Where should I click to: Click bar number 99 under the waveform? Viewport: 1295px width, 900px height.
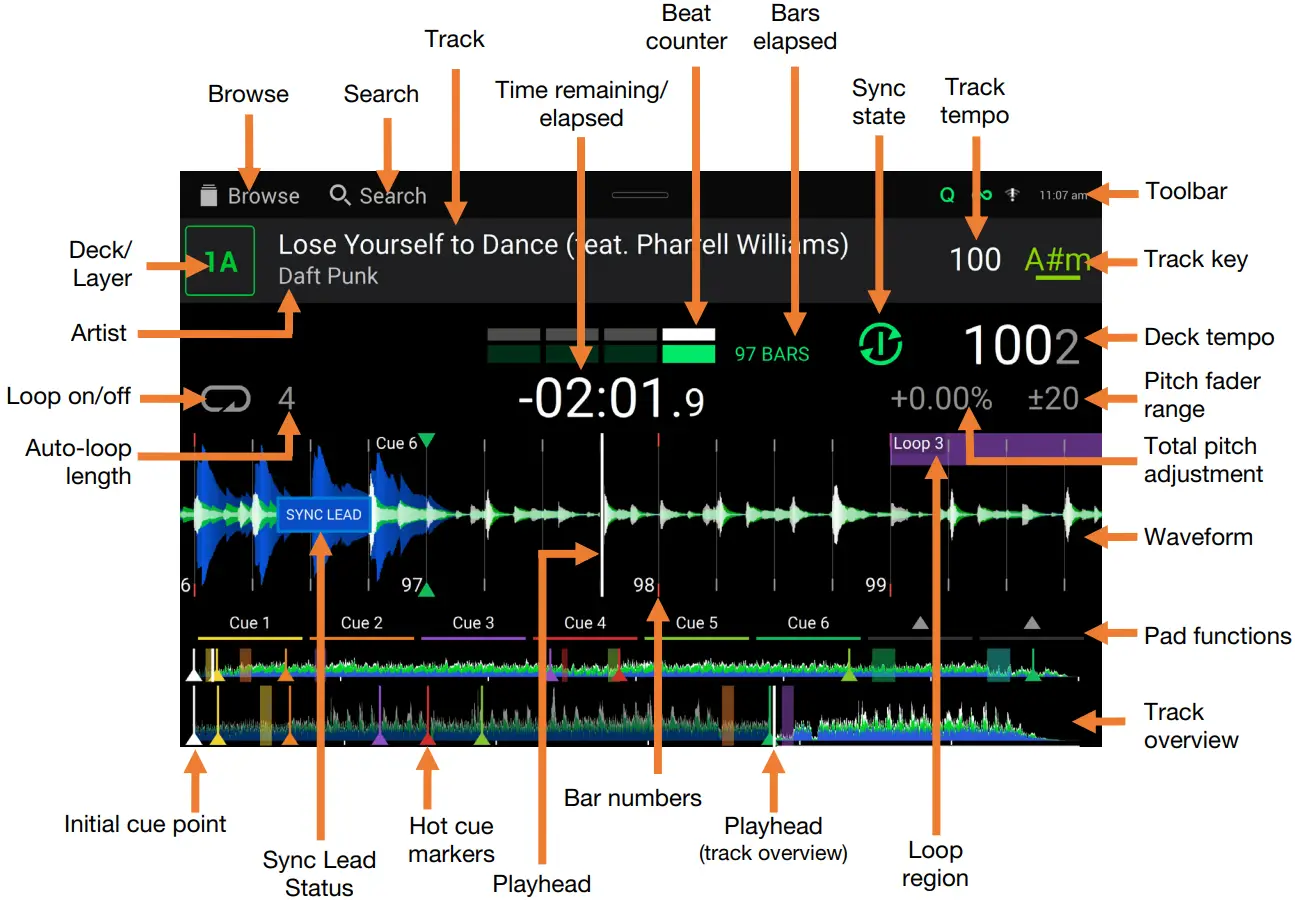coord(876,585)
